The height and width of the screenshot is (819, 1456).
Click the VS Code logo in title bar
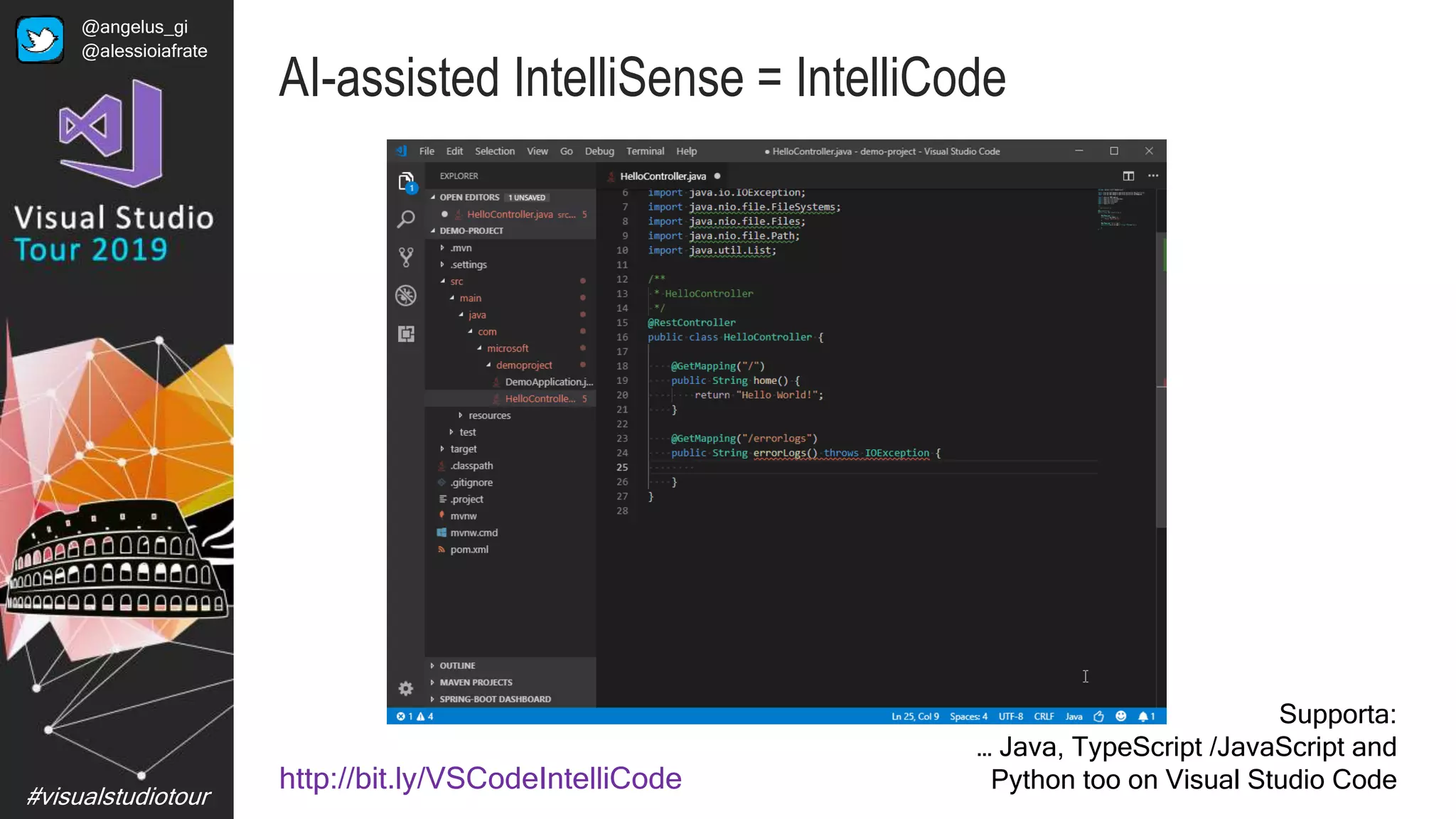pyautogui.click(x=402, y=151)
